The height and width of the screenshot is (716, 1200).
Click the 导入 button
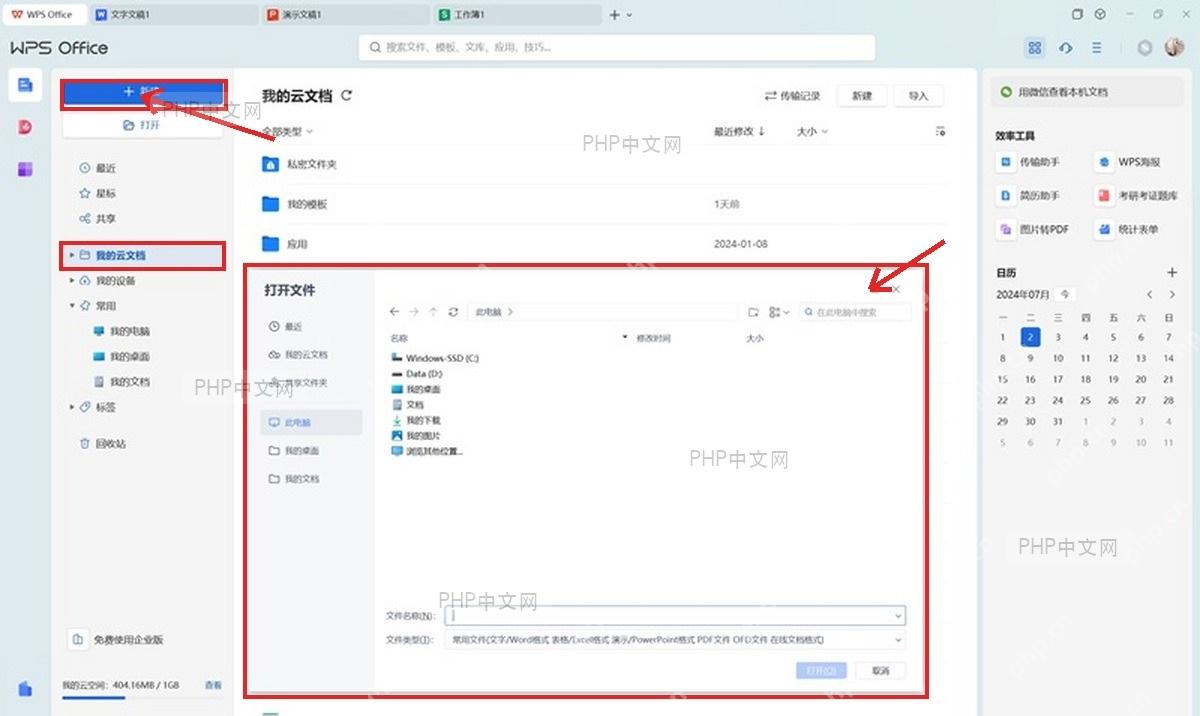(x=918, y=96)
